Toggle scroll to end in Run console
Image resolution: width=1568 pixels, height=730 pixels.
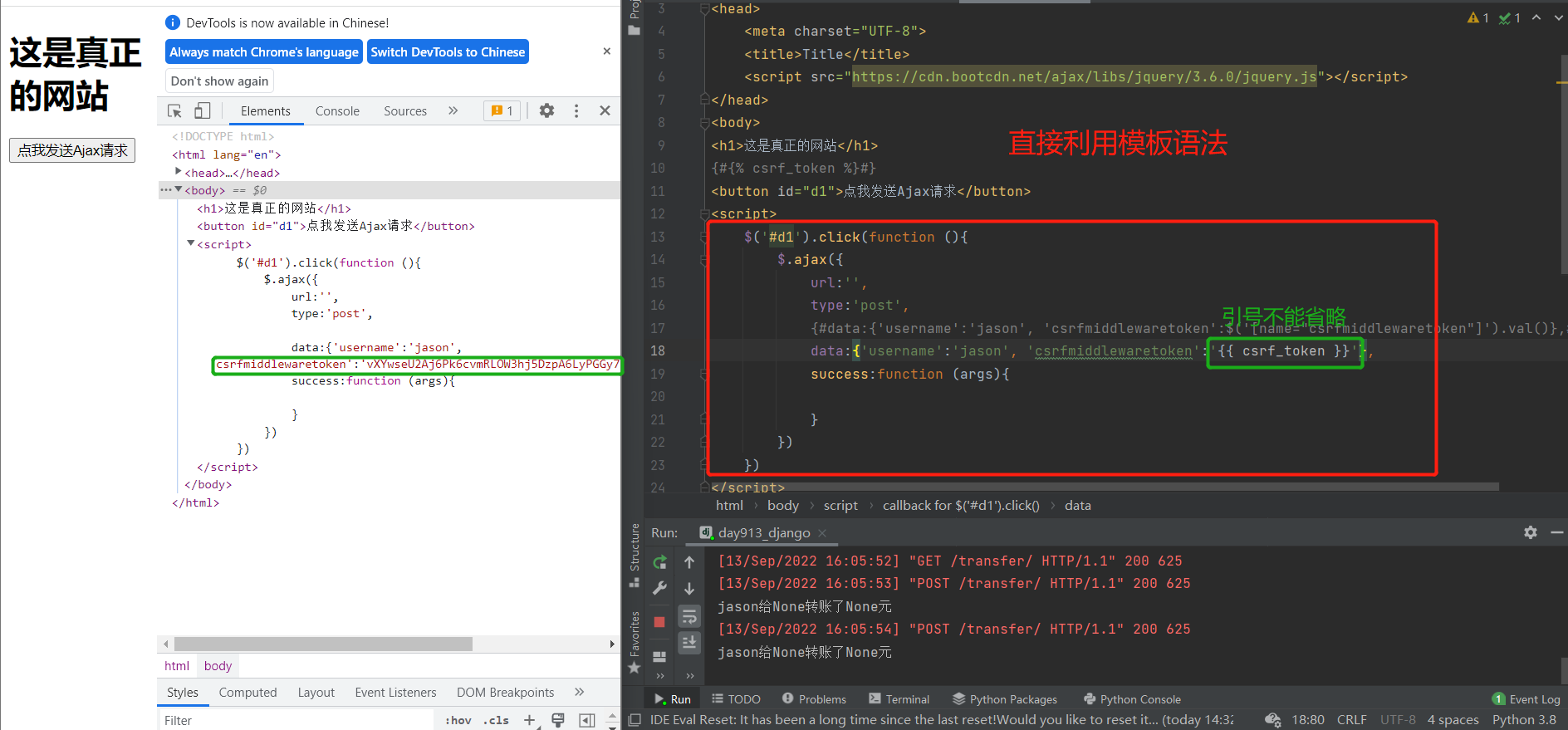coord(689,642)
